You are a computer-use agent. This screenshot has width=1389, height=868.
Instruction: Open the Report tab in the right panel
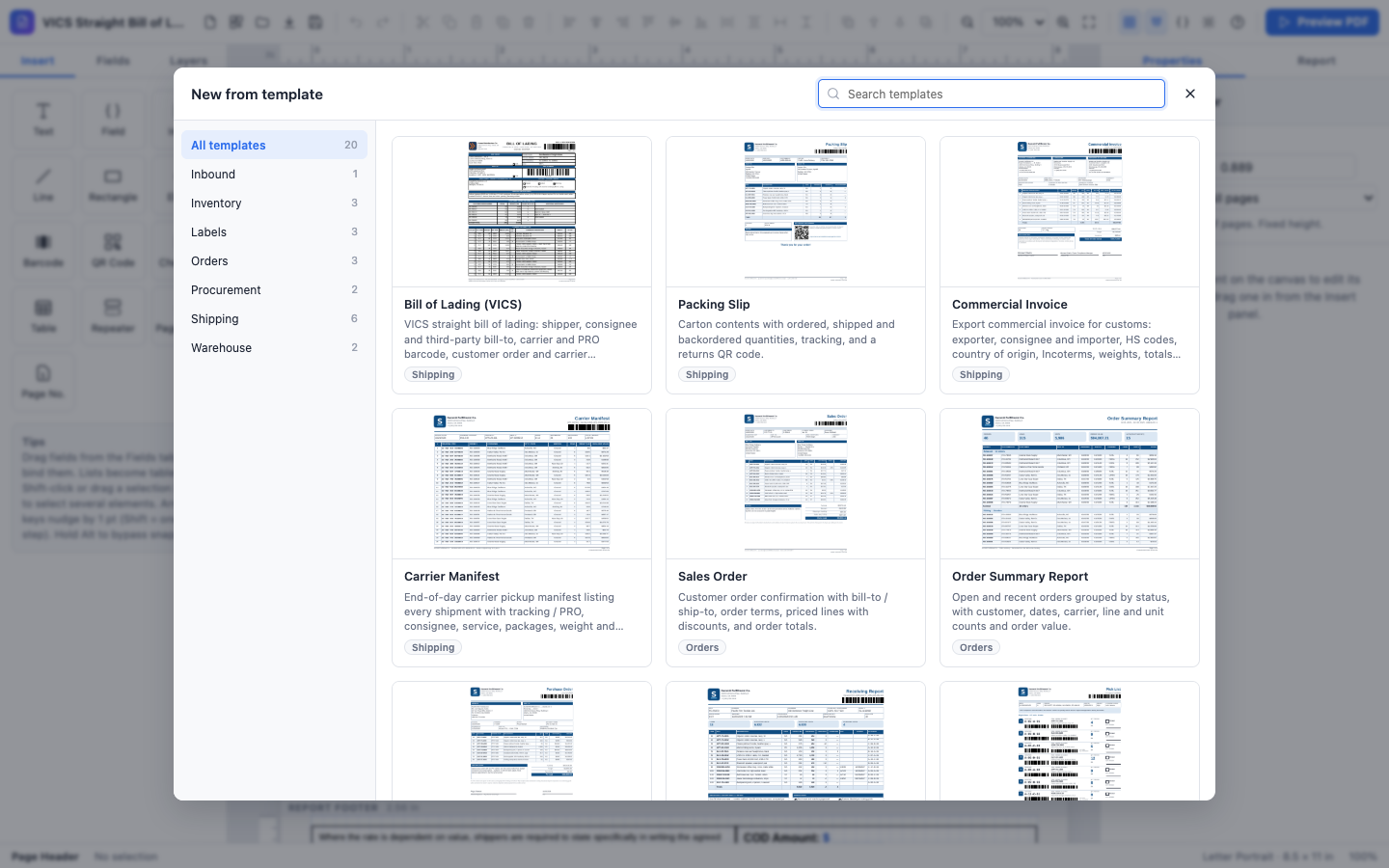[1317, 61]
